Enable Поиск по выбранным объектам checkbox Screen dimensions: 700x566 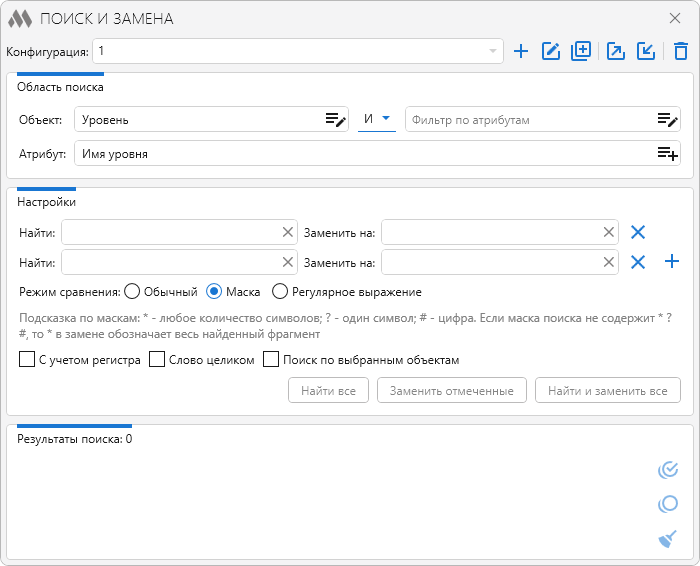[270, 360]
